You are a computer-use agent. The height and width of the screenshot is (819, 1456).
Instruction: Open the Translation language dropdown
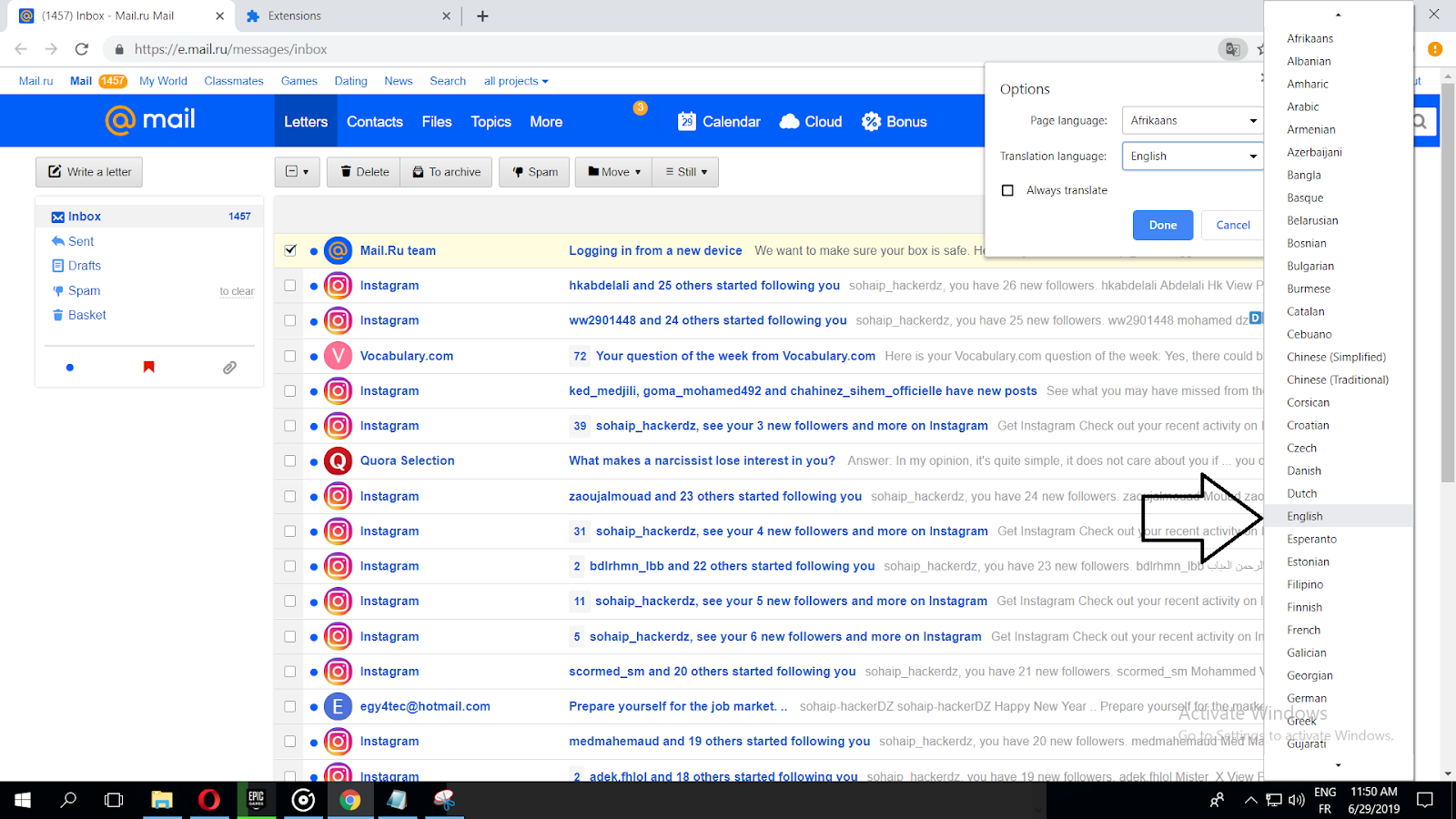pos(1193,157)
